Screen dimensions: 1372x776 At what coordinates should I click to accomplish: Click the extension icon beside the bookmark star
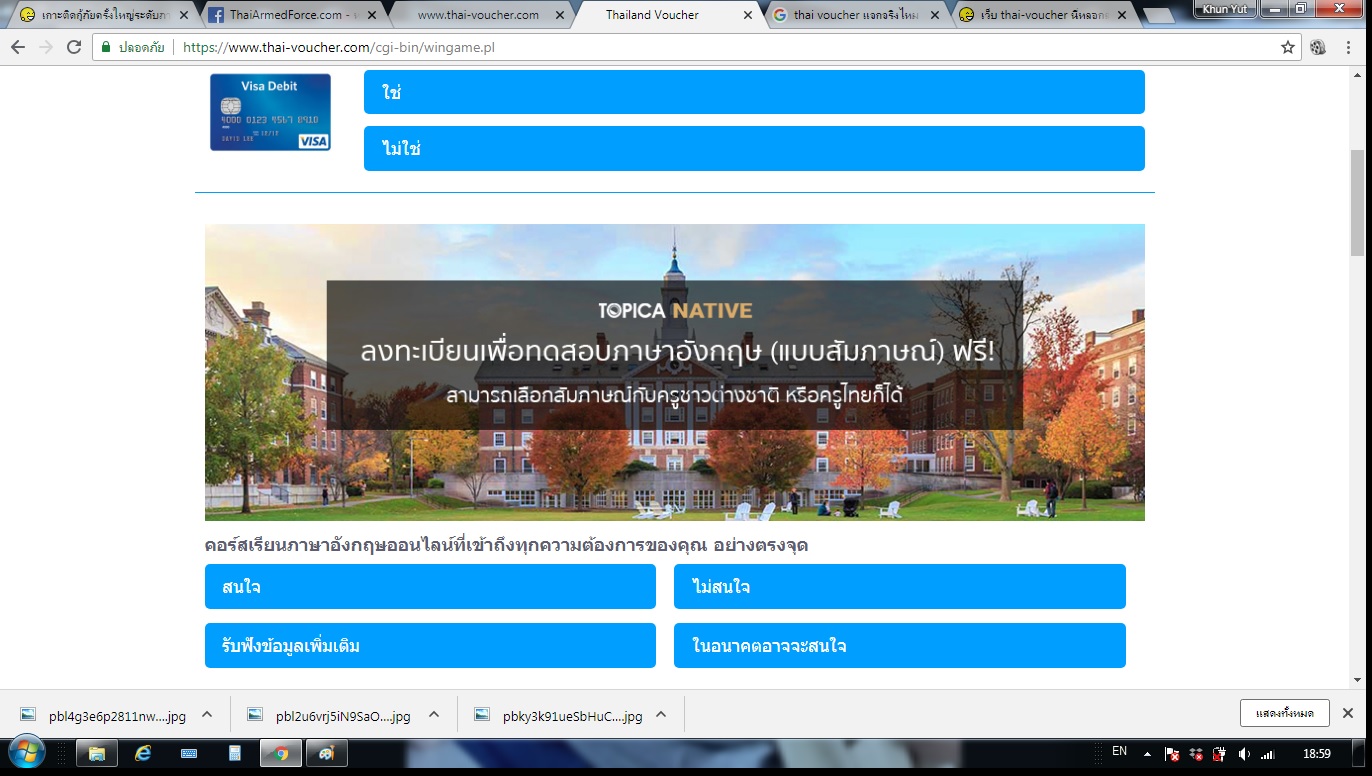1318,47
